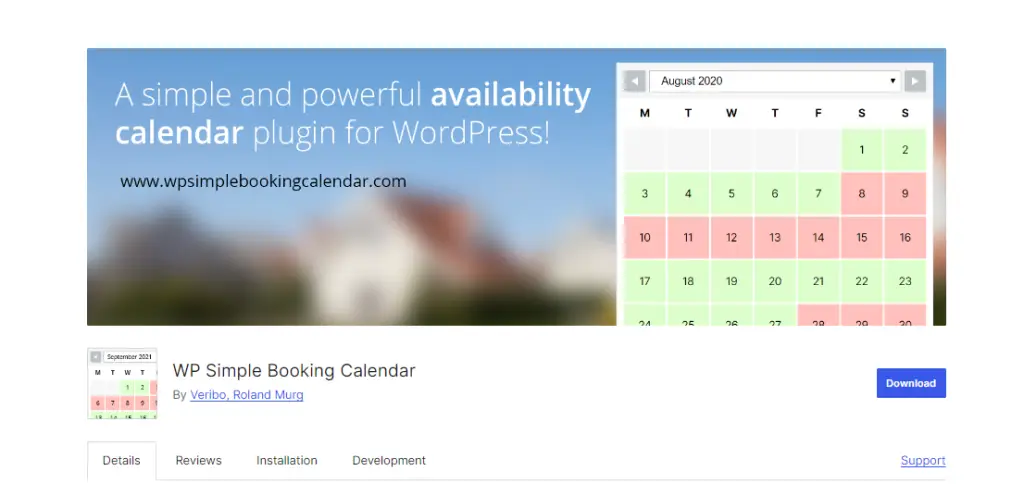Open the Installation tab

(287, 460)
